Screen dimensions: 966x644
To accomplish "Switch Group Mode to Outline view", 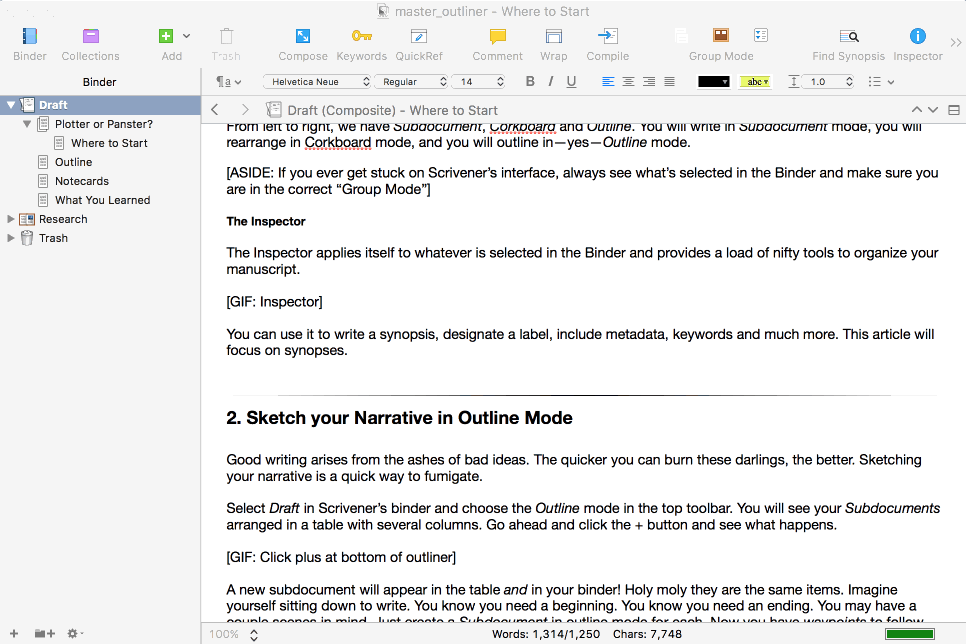I will (x=761, y=36).
